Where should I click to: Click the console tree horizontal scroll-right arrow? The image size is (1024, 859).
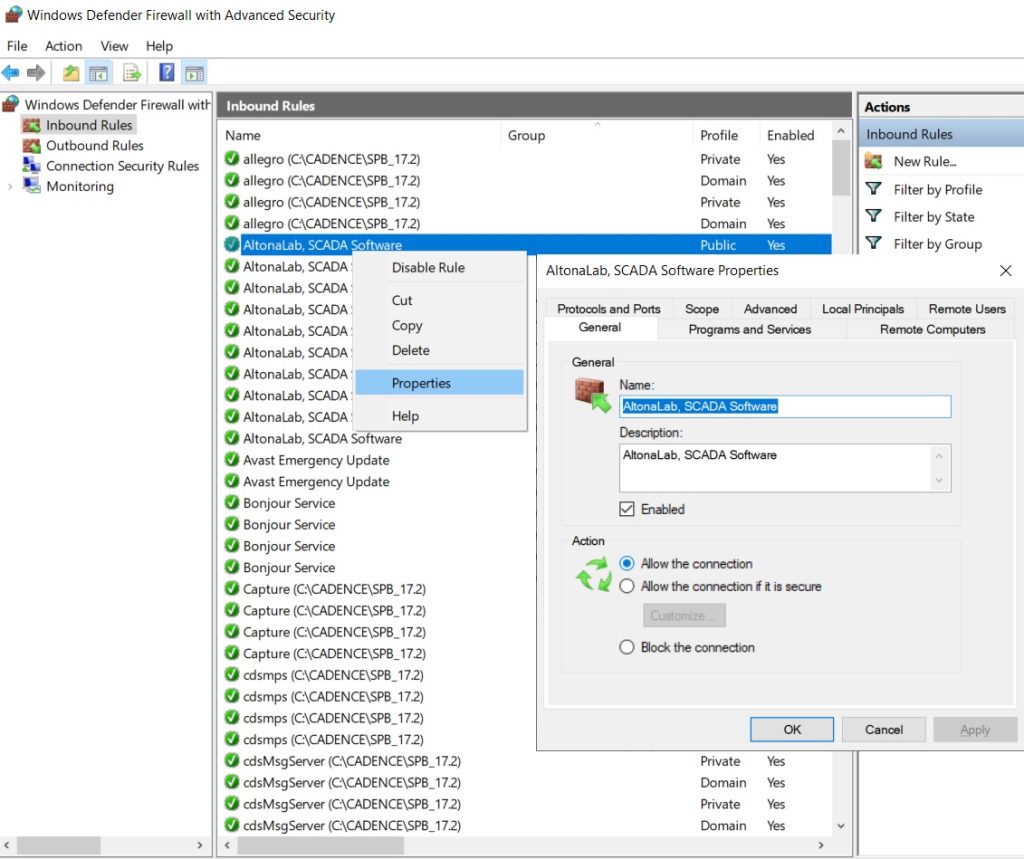[x=200, y=845]
